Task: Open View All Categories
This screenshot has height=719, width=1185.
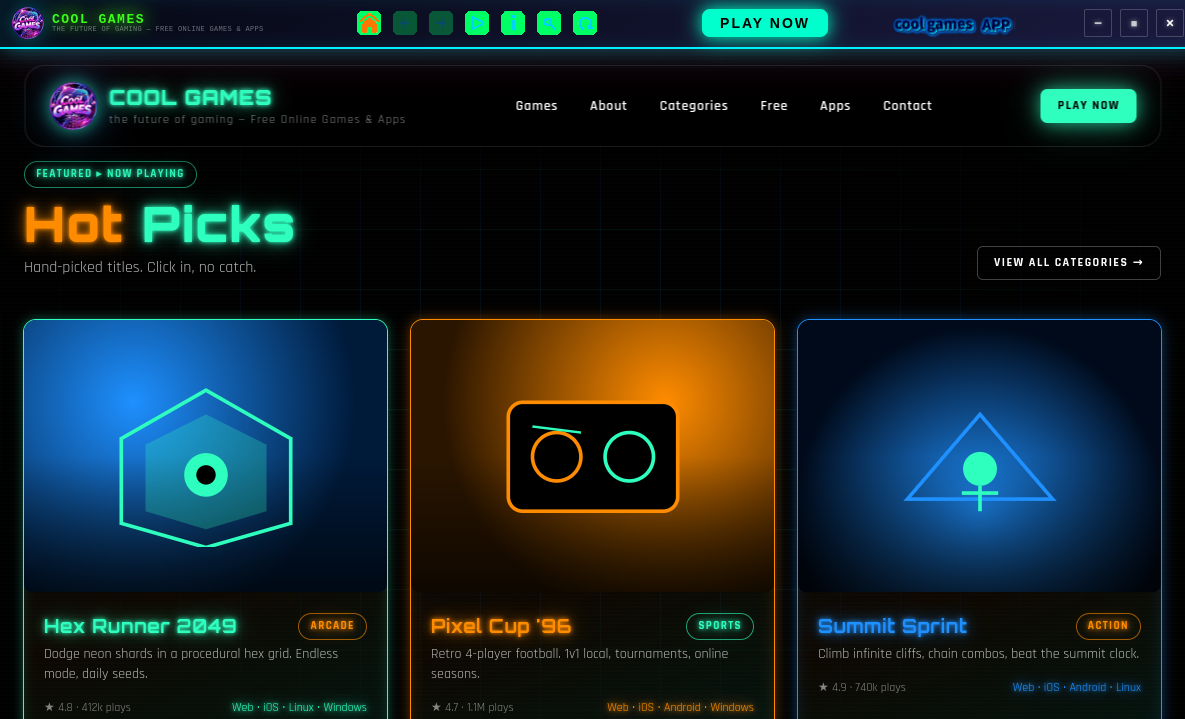Action: point(1069,262)
